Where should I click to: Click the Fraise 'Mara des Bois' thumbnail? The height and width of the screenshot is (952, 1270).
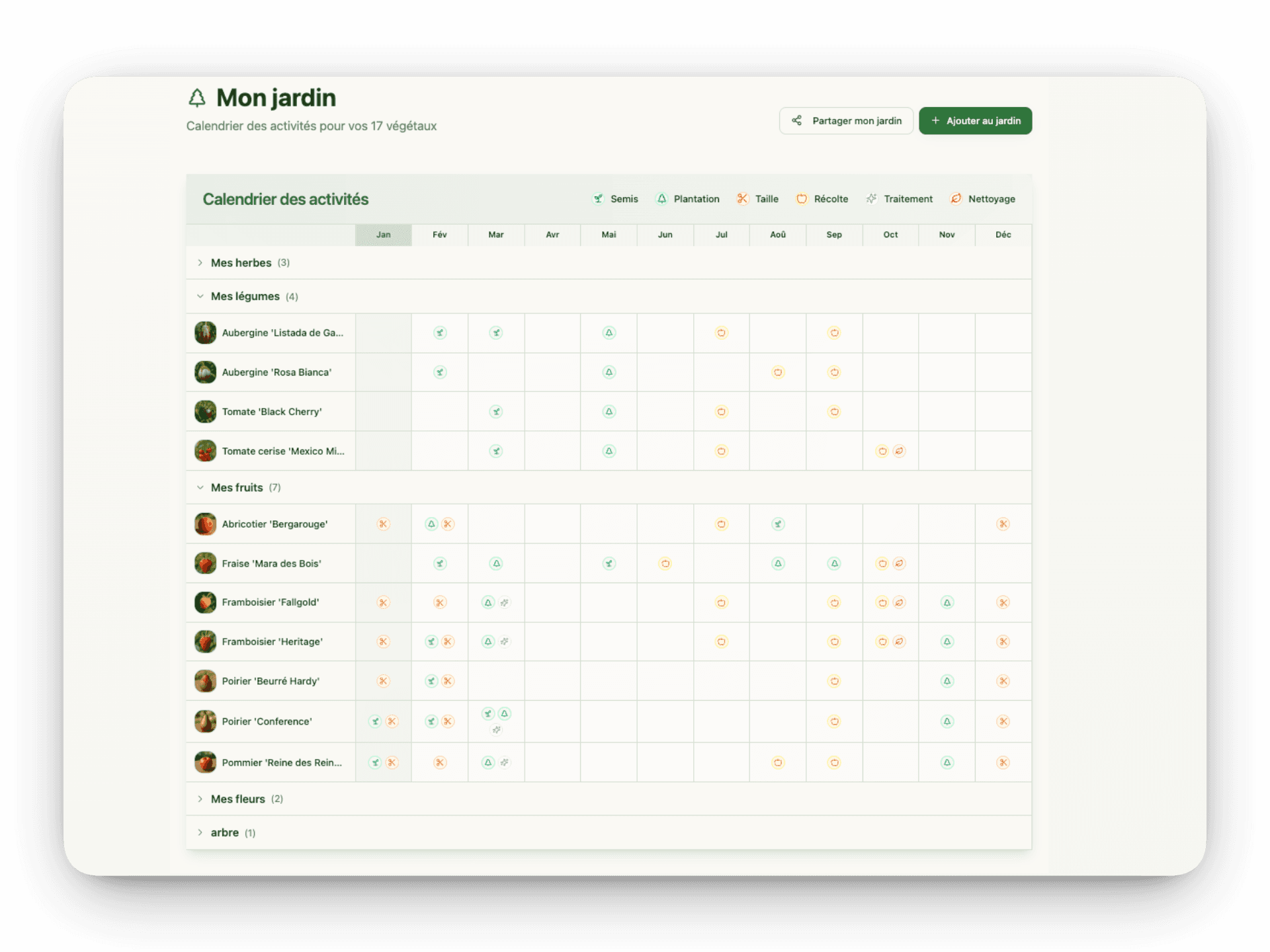(206, 563)
